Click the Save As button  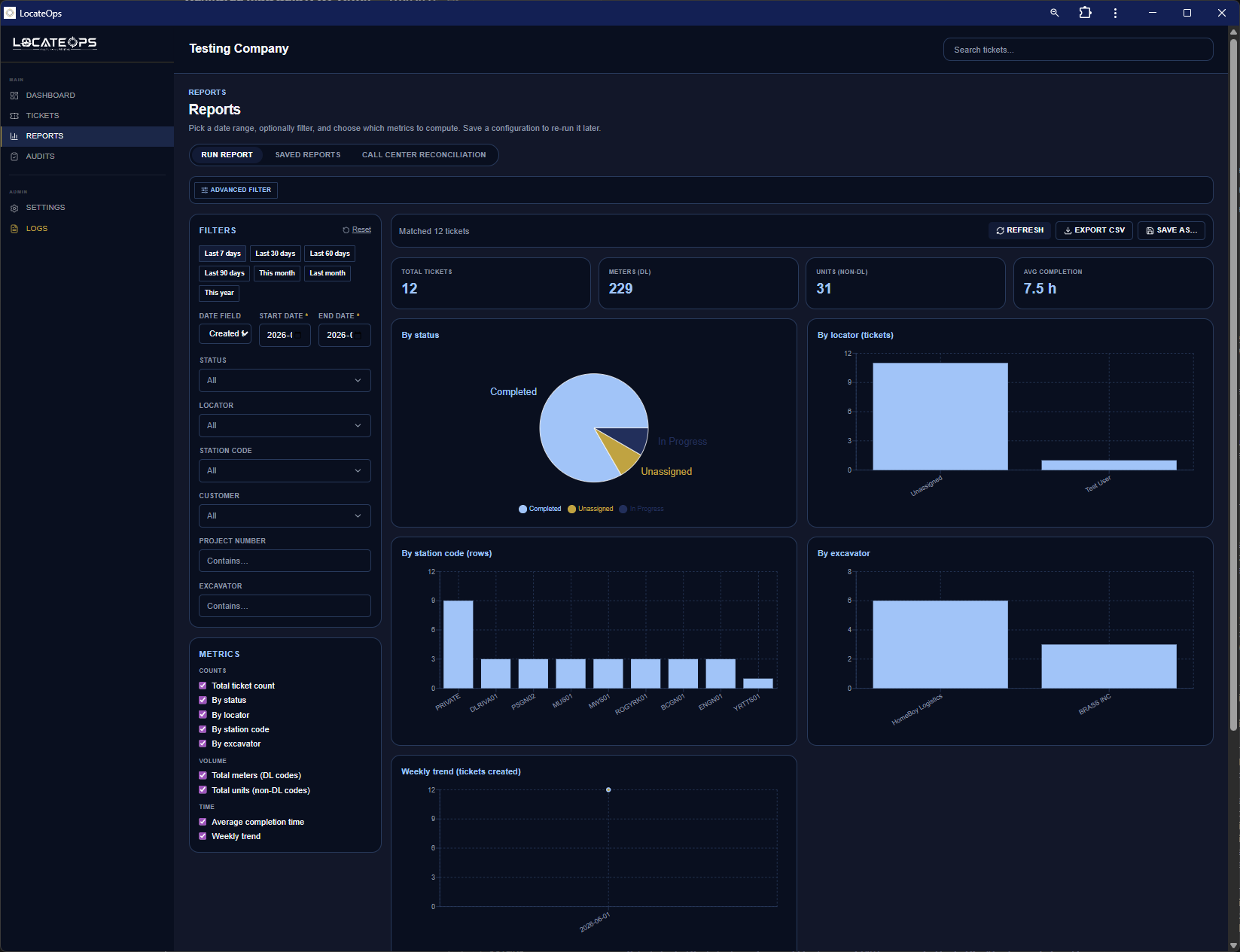(1171, 230)
